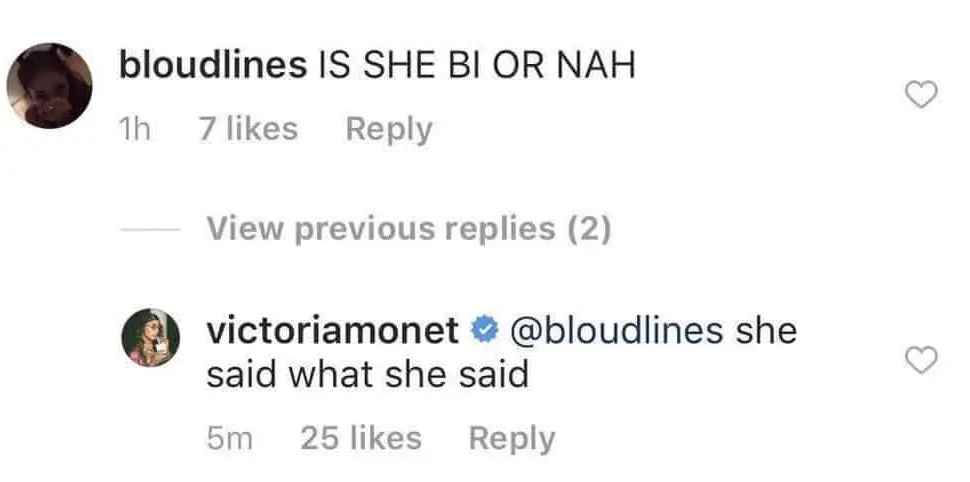Expand View previous replies (2)
970x482 pixels.
point(409,229)
